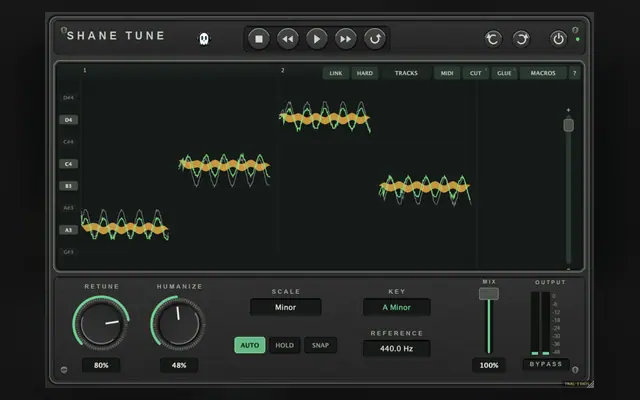This screenshot has height=400, width=640.
Task: Select the CUT tool
Action: (x=476, y=73)
